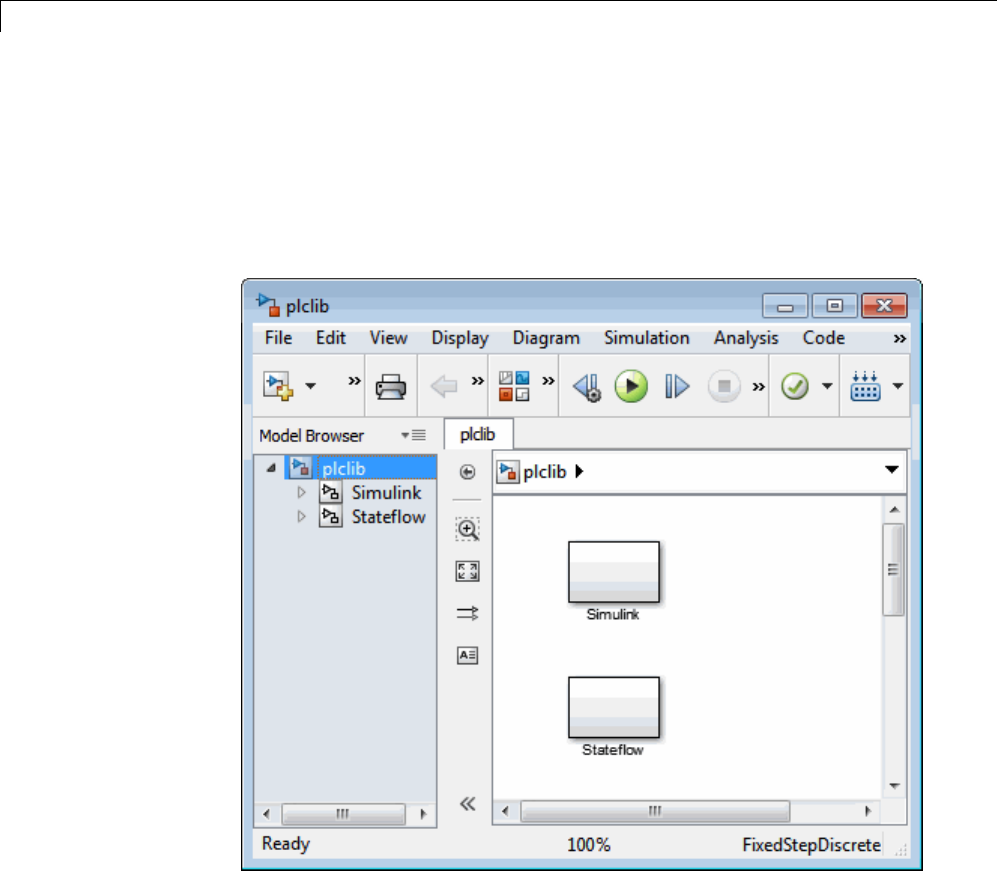Screen dimensions: 997x871
Task: Expand toolbar overflow chevron after New Model
Action: pos(354,381)
